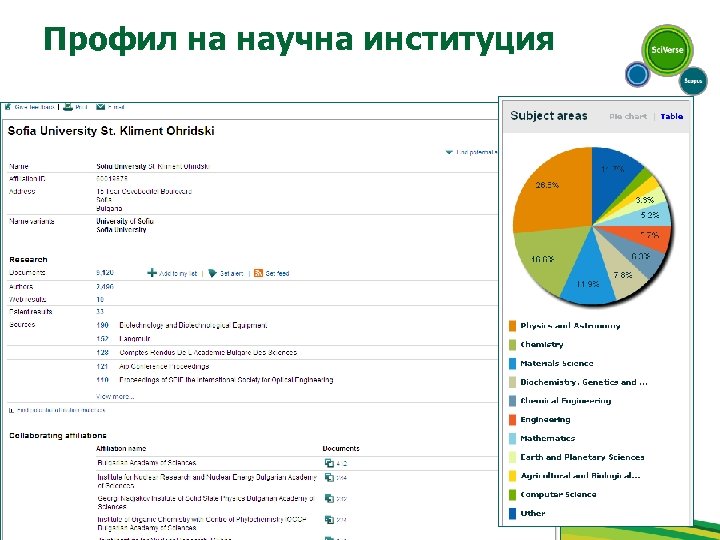
Task: Click the affiliation hierarchy link below sources
Action: click(61, 410)
